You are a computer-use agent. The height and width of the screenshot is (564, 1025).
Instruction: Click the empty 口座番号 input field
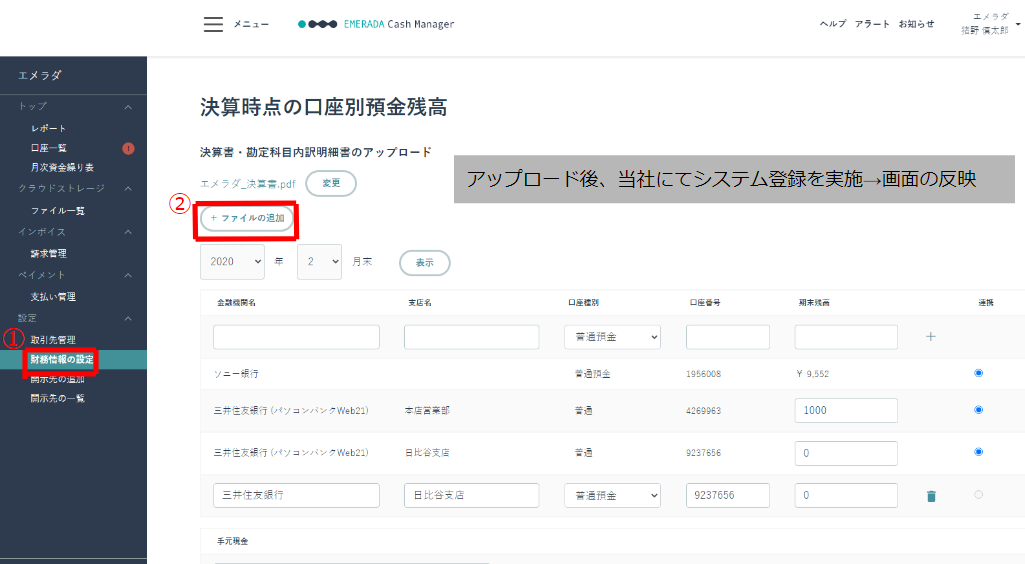728,337
